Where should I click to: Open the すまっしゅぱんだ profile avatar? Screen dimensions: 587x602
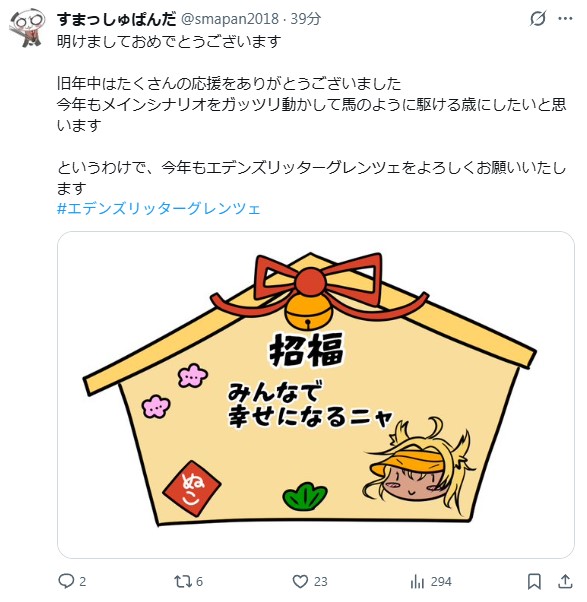(x=27, y=28)
